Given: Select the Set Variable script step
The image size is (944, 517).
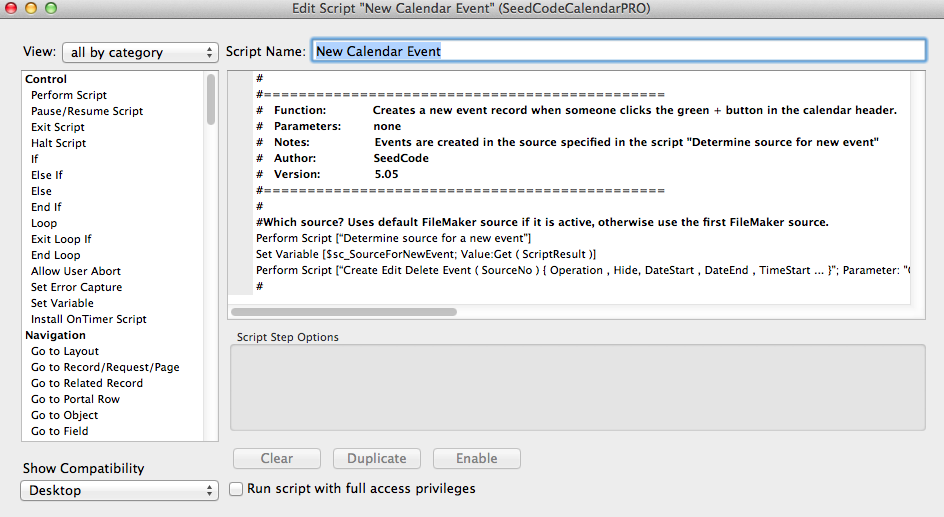Looking at the screenshot, I should (x=62, y=303).
